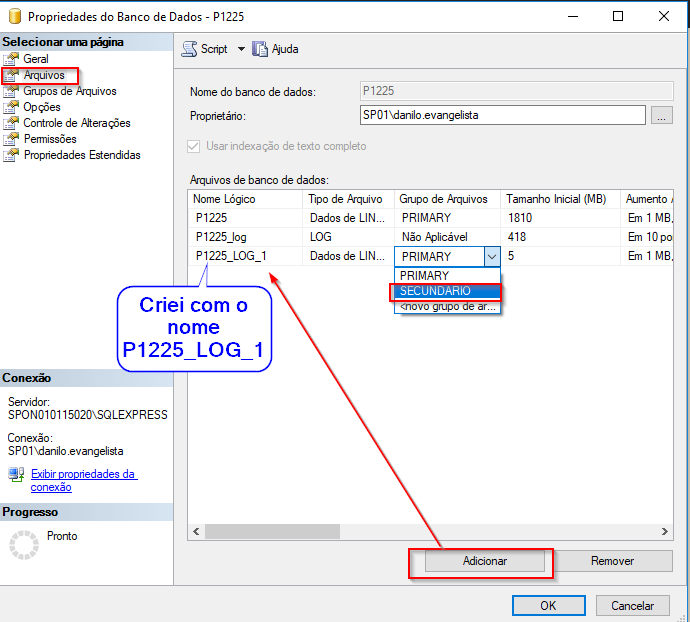This screenshot has height=622, width=690.
Task: Click the Tipo de Arquivo column header
Action: click(348, 199)
